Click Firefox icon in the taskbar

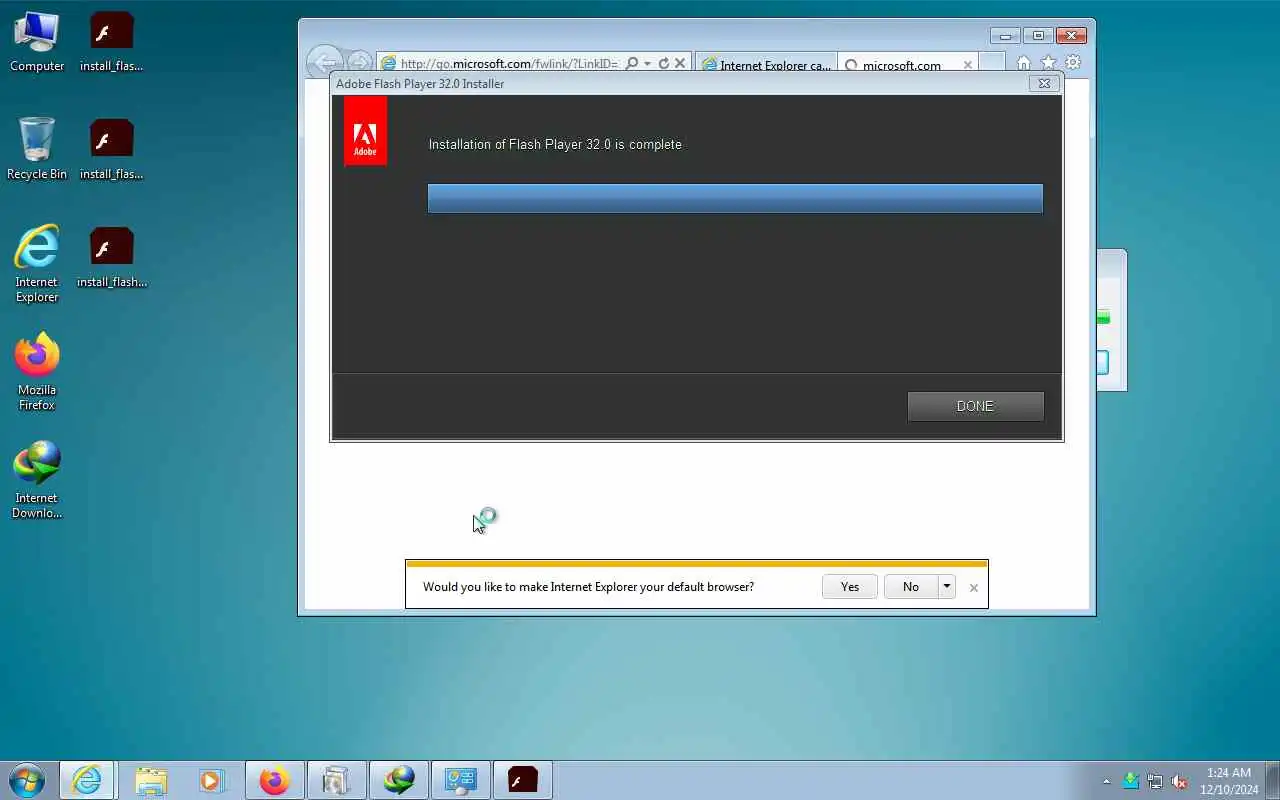(x=274, y=780)
